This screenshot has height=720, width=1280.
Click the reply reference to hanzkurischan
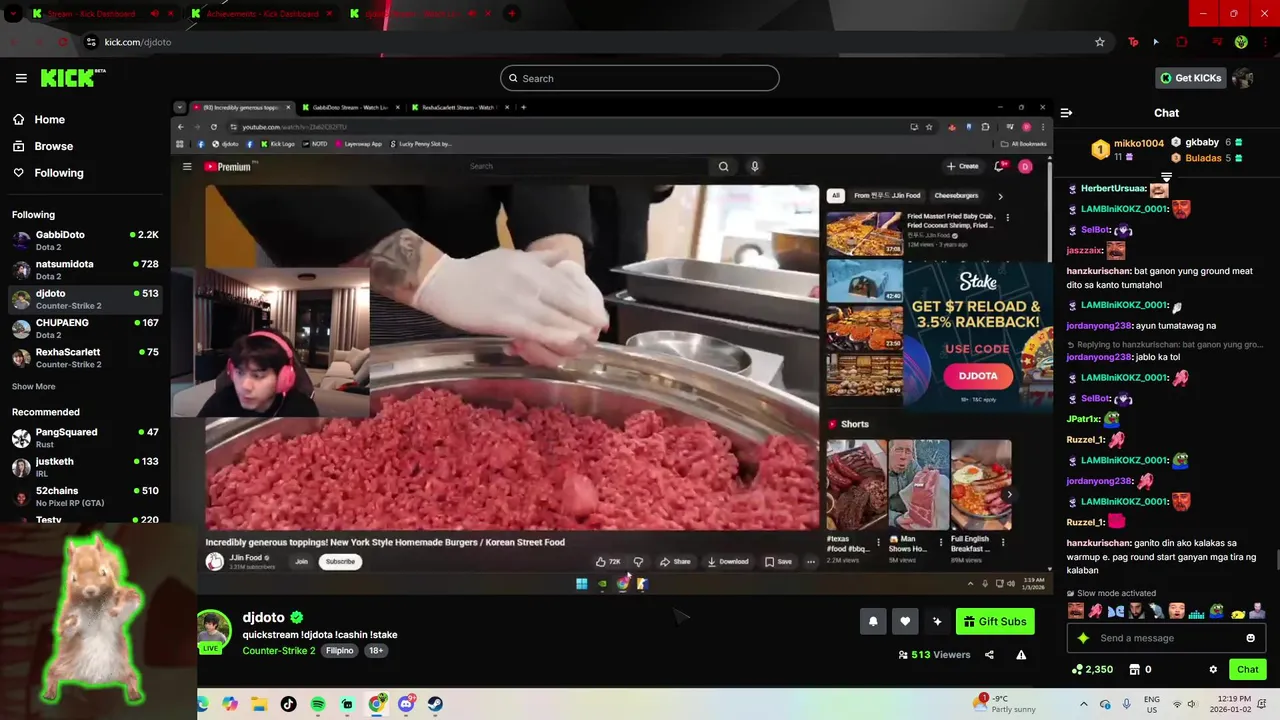[1165, 344]
